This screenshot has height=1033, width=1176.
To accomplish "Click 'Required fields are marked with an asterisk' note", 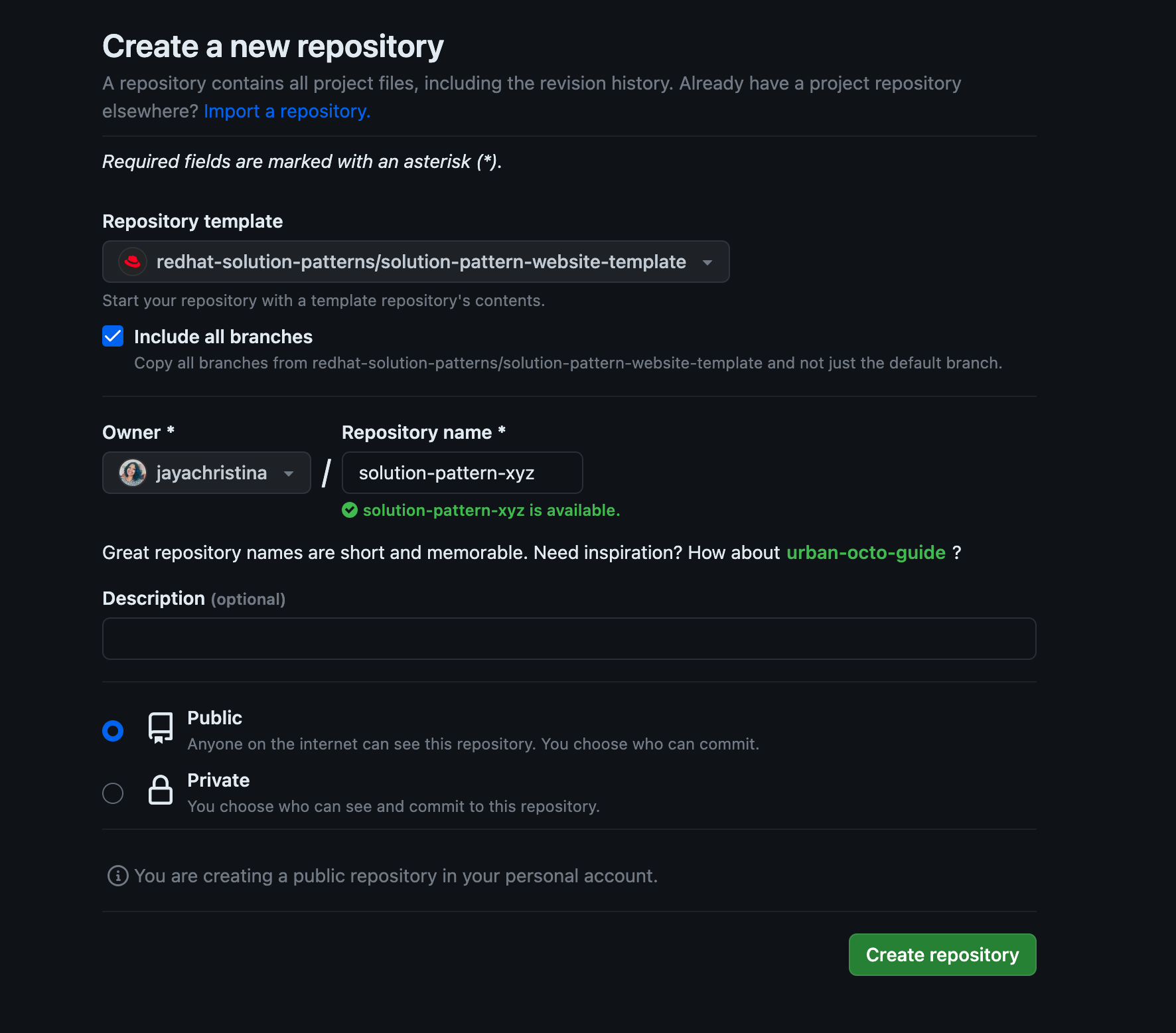I will tap(302, 161).
